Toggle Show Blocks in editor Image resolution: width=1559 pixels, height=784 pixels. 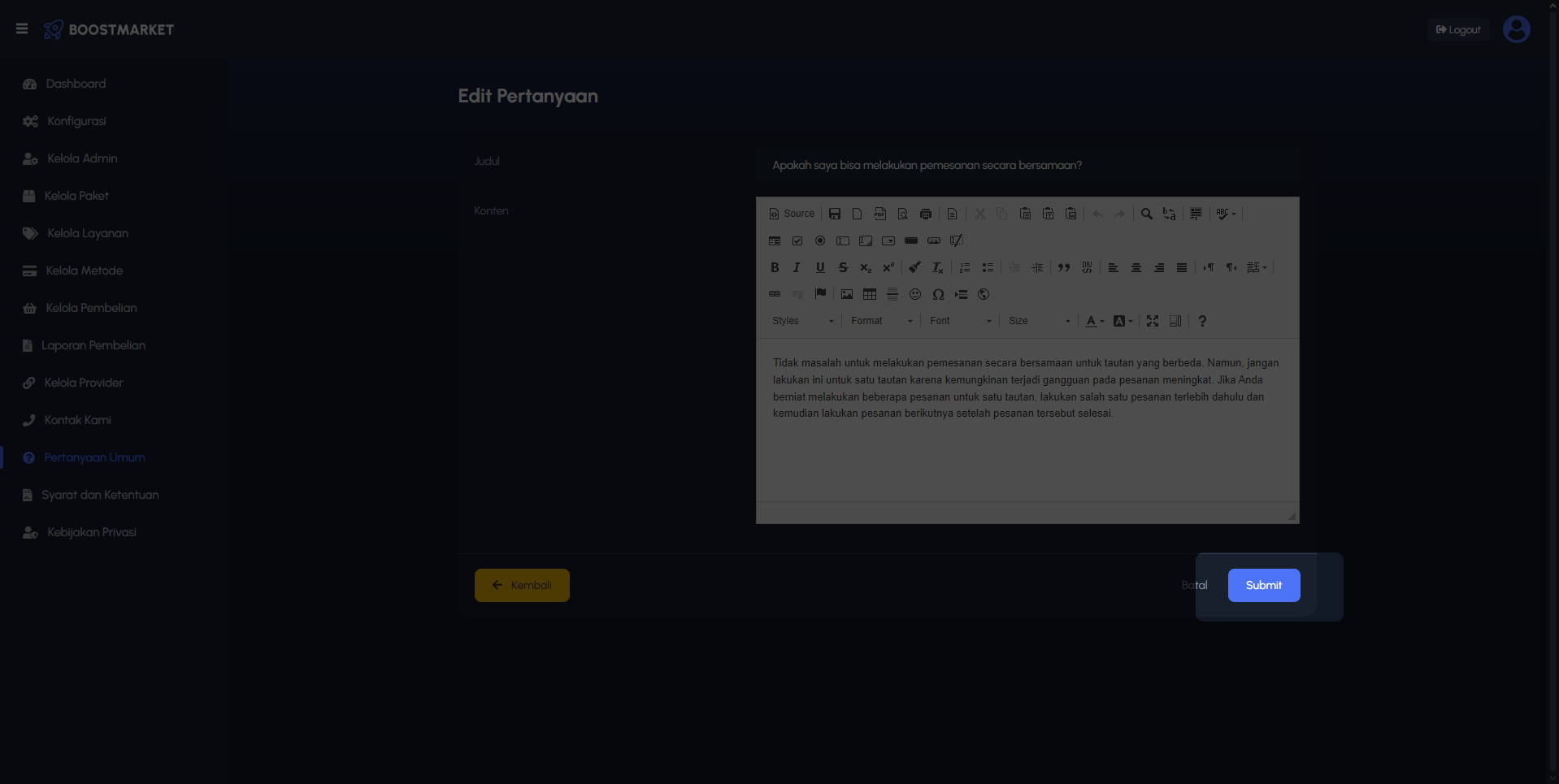pyautogui.click(x=1175, y=321)
